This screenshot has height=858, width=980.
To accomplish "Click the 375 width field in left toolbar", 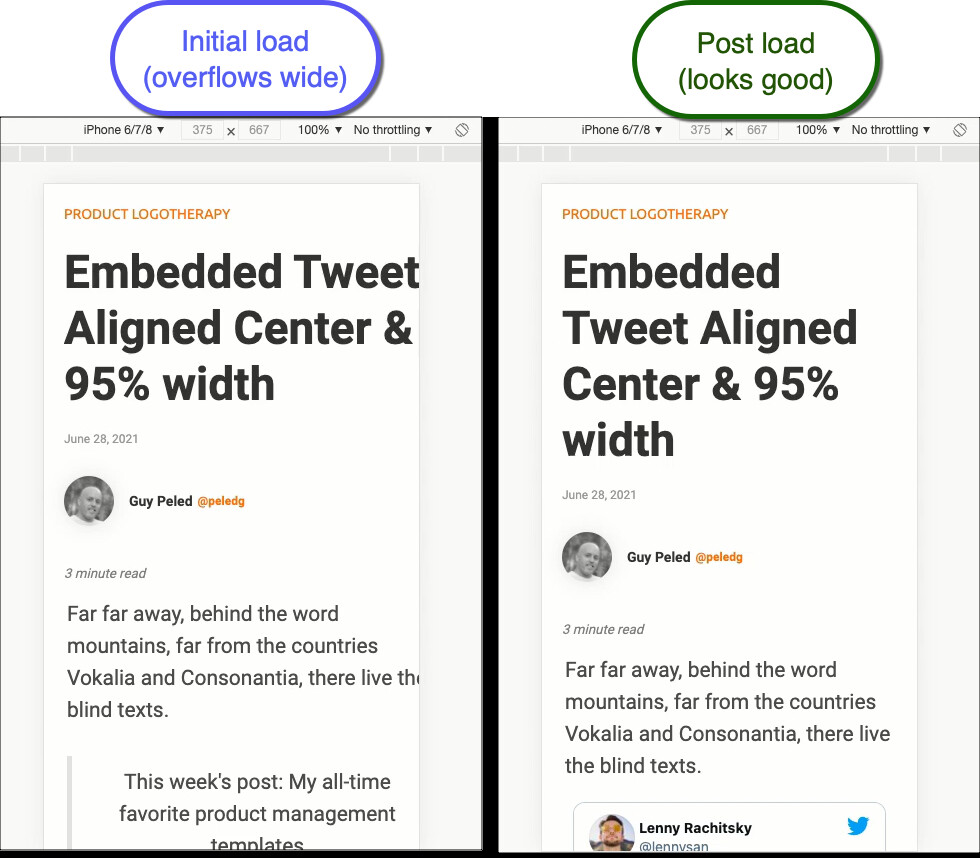I will click(202, 130).
